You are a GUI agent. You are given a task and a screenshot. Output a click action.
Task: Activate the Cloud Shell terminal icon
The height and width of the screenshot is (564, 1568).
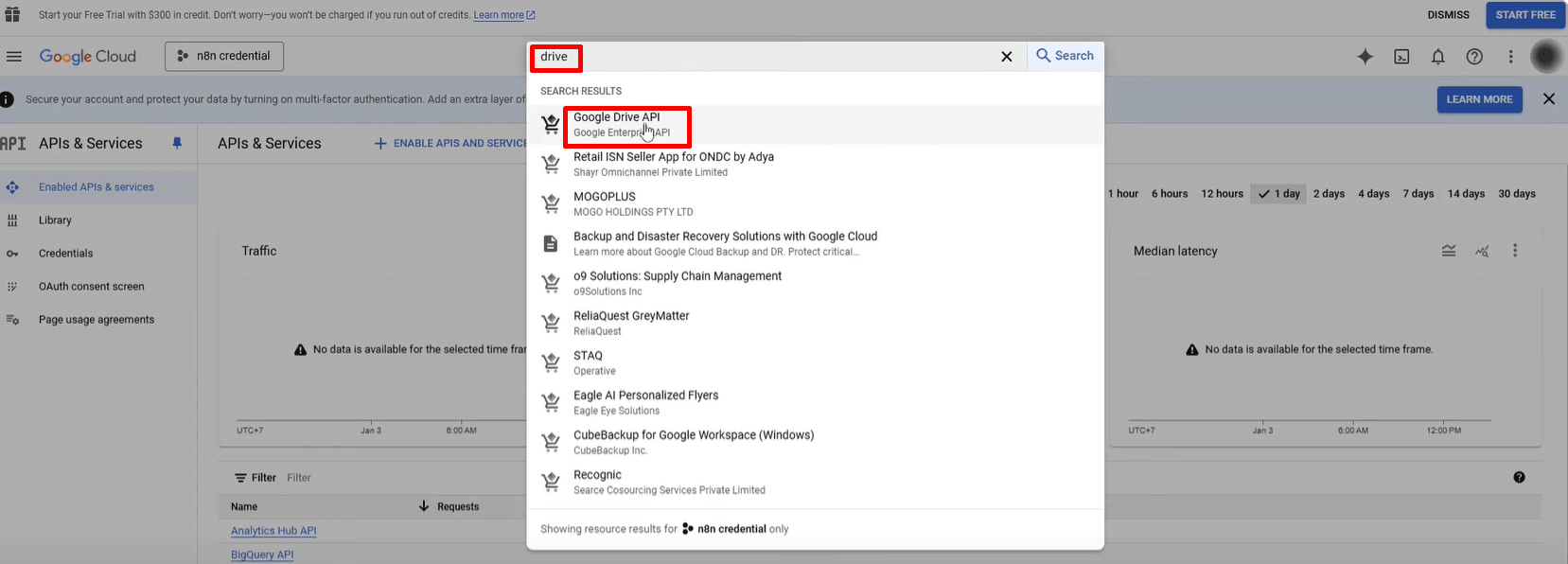[1401, 57]
